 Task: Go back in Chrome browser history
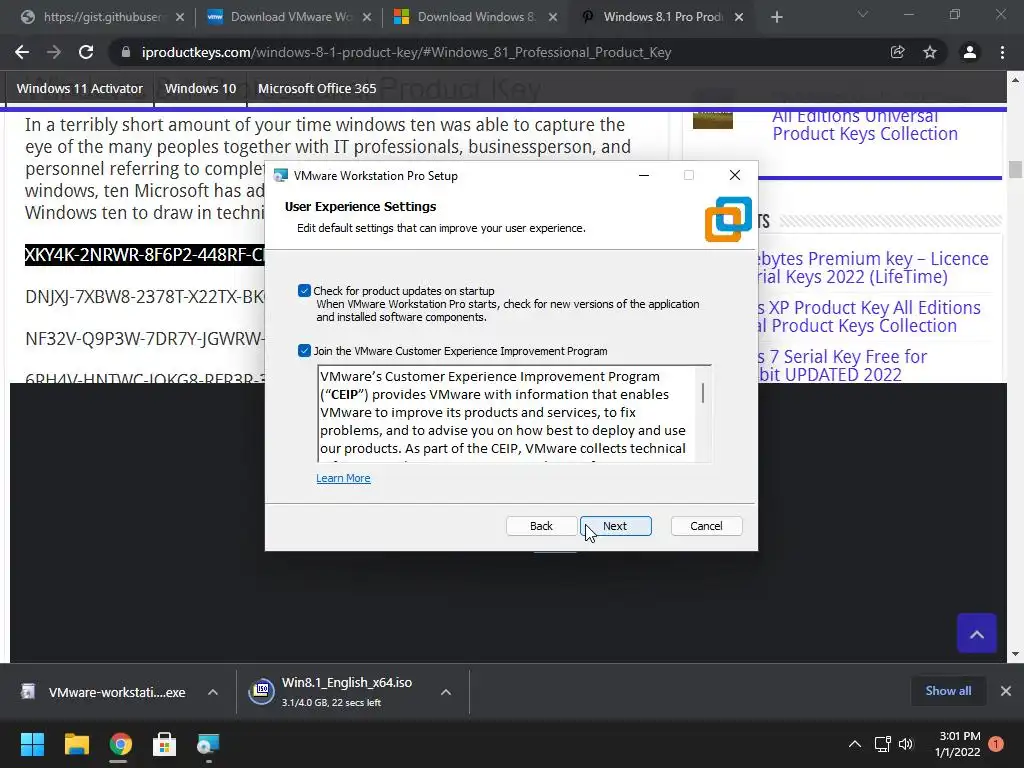(x=22, y=52)
